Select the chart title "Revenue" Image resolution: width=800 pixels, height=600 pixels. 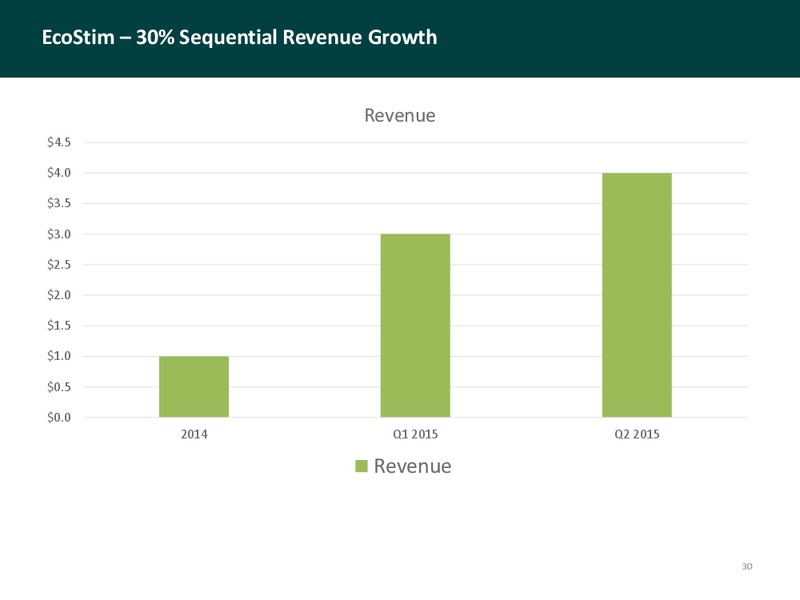tap(400, 116)
